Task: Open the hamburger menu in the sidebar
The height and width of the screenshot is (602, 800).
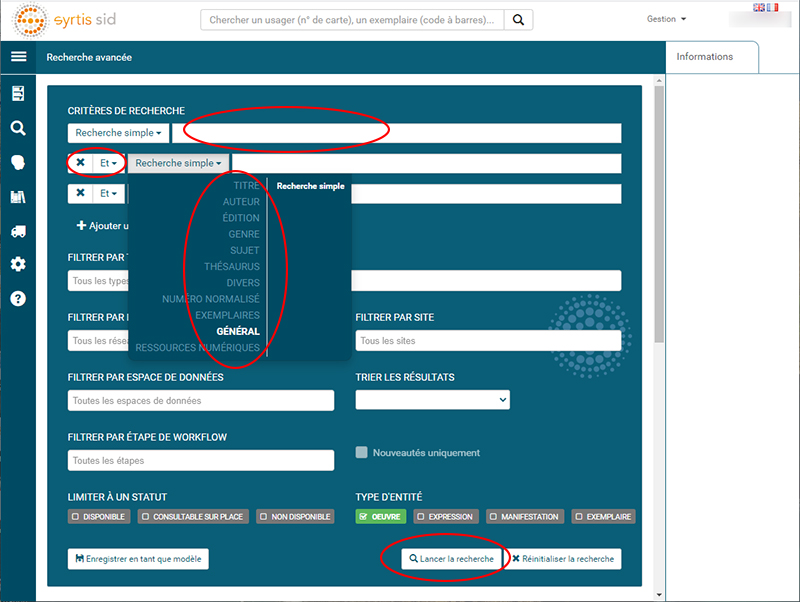Action: [18, 57]
